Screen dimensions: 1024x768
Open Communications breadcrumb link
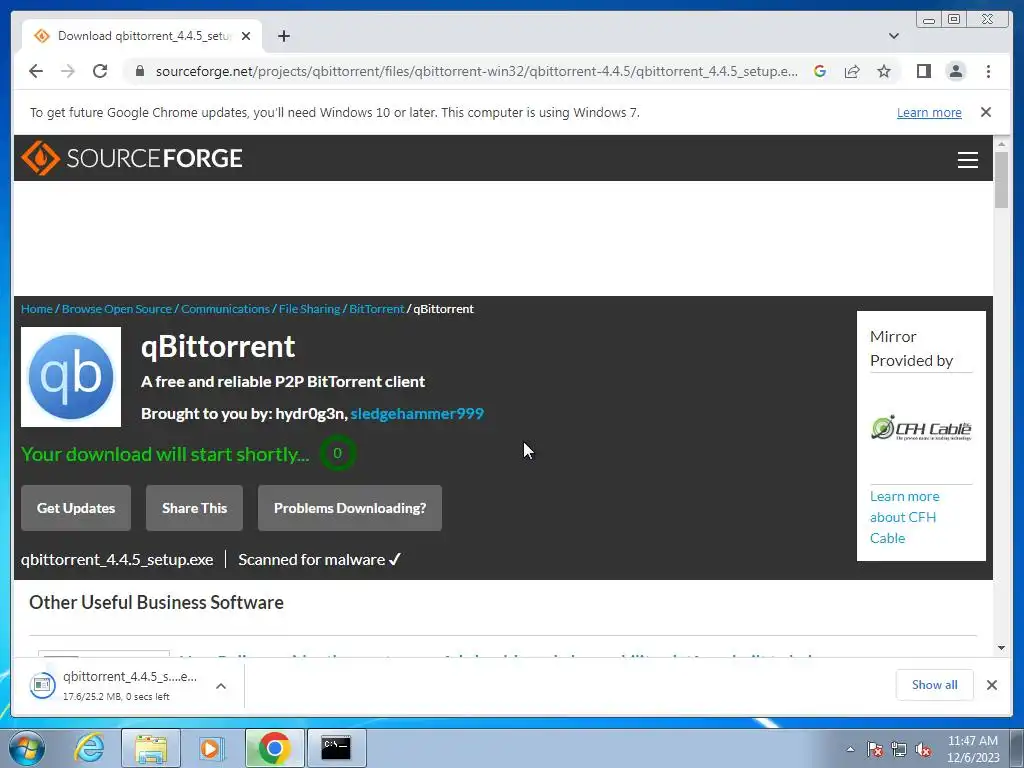pos(225,309)
